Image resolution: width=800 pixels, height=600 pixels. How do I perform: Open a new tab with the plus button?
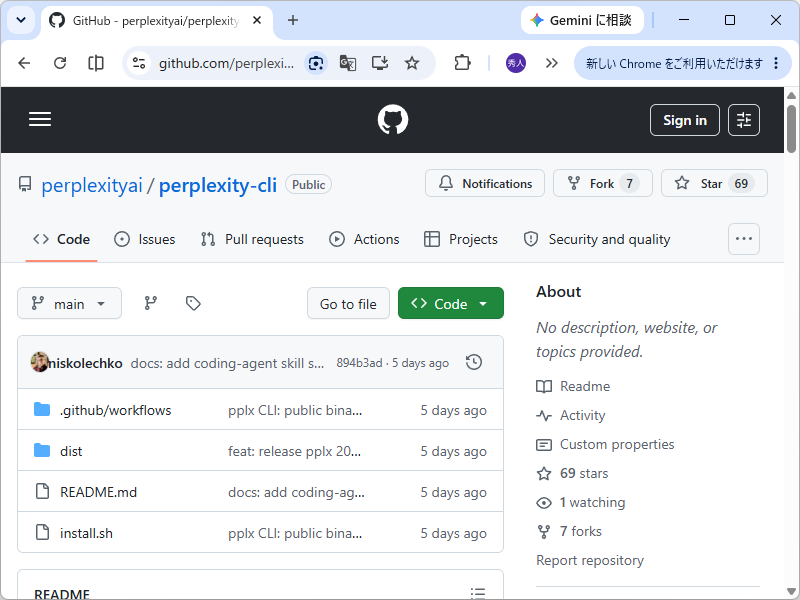pos(293,20)
